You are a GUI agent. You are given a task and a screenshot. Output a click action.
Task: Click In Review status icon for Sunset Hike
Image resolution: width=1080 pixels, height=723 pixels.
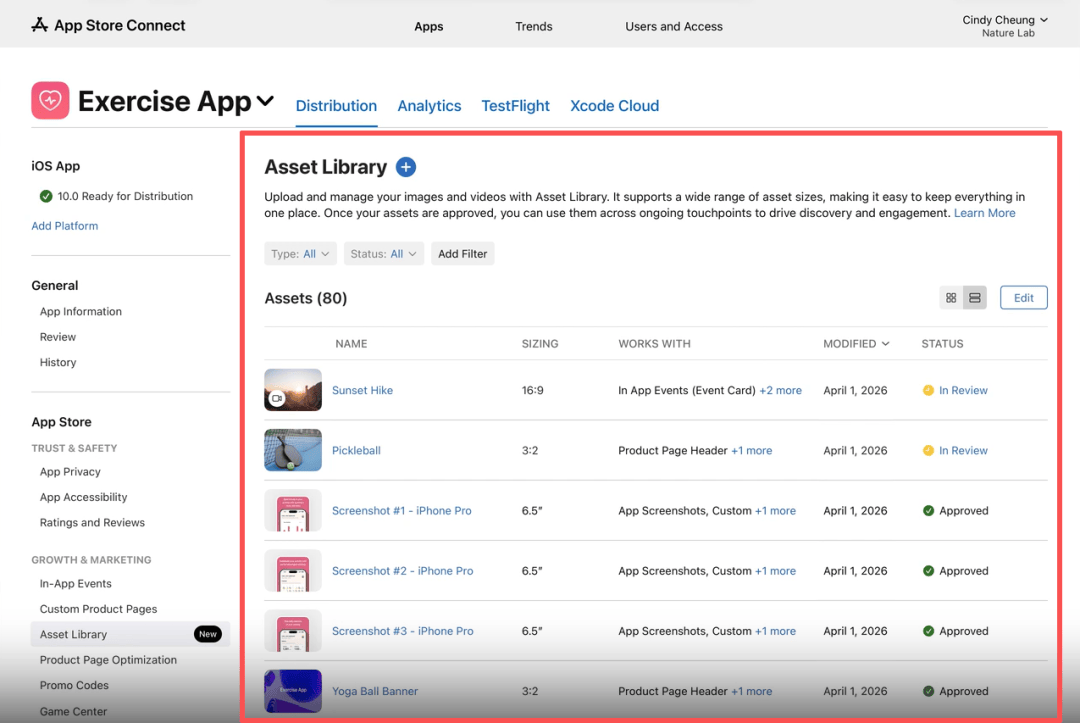click(x=928, y=390)
